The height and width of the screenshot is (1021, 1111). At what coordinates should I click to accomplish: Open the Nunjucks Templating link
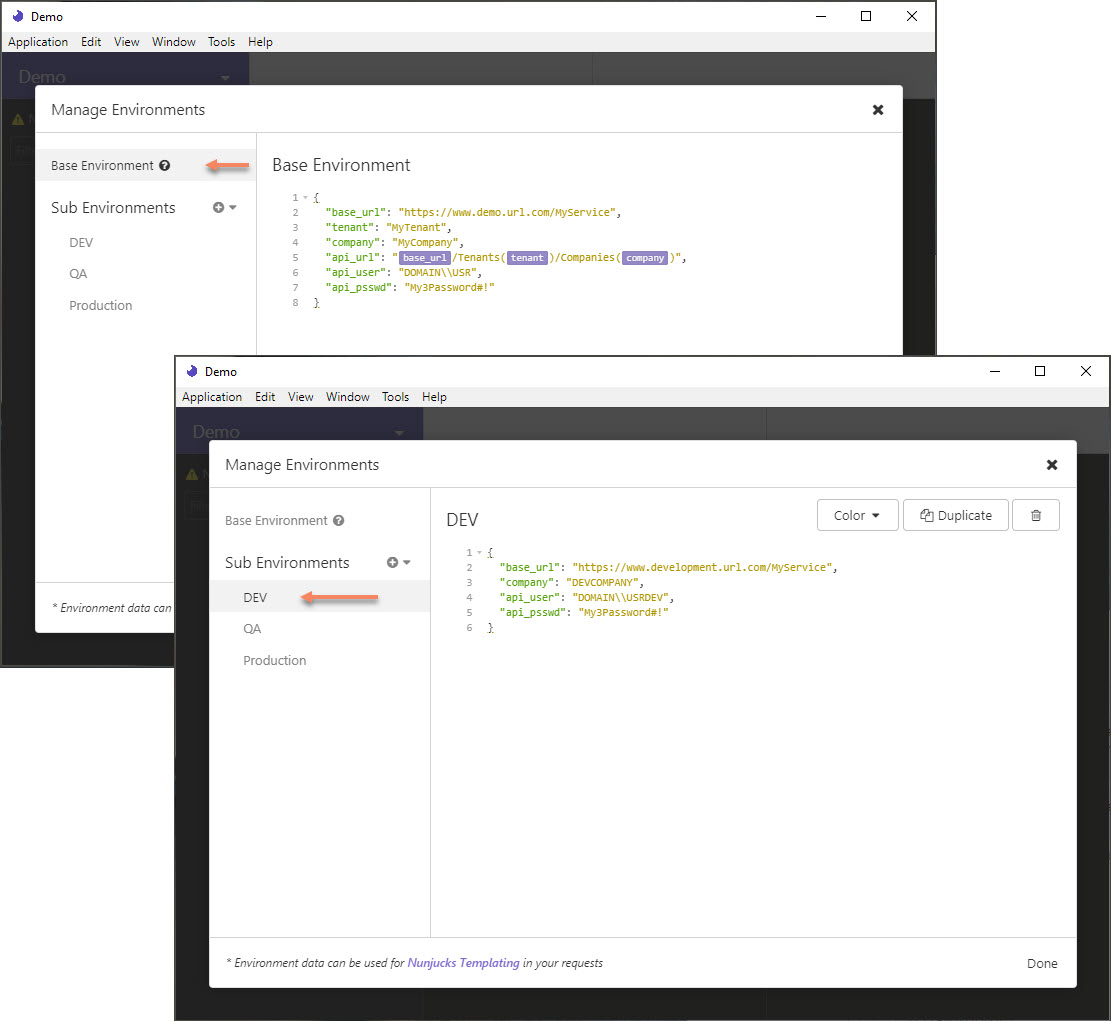[x=463, y=963]
